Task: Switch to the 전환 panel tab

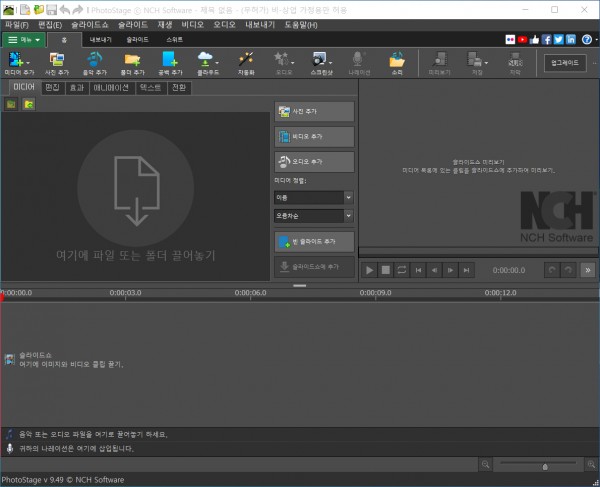Action: pos(179,88)
